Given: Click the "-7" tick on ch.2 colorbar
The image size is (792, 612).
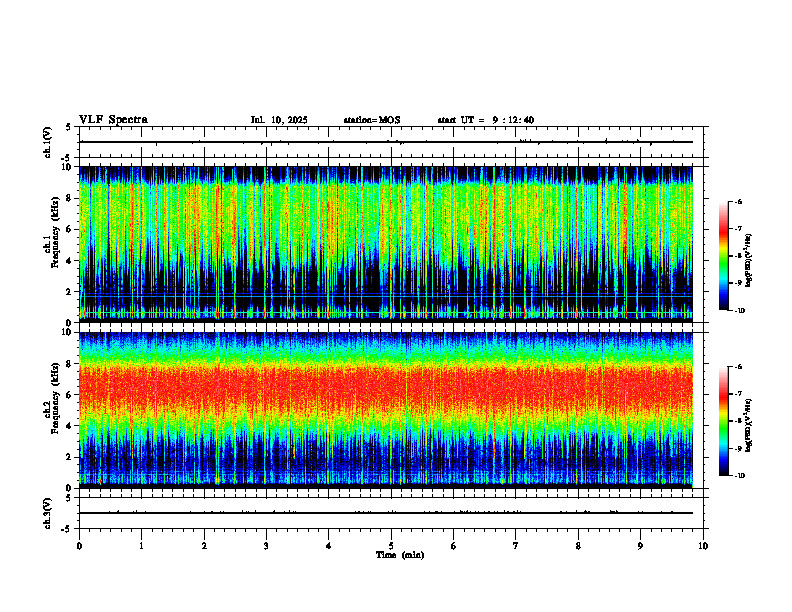Looking at the screenshot, I should (x=738, y=394).
